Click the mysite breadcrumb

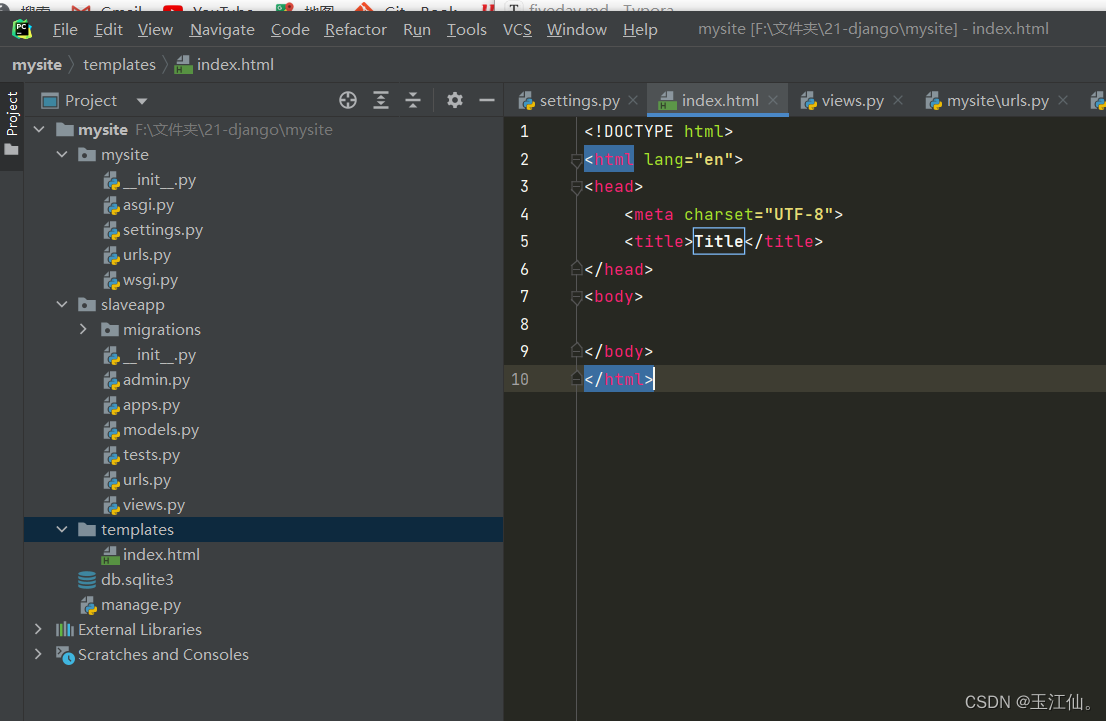(37, 65)
